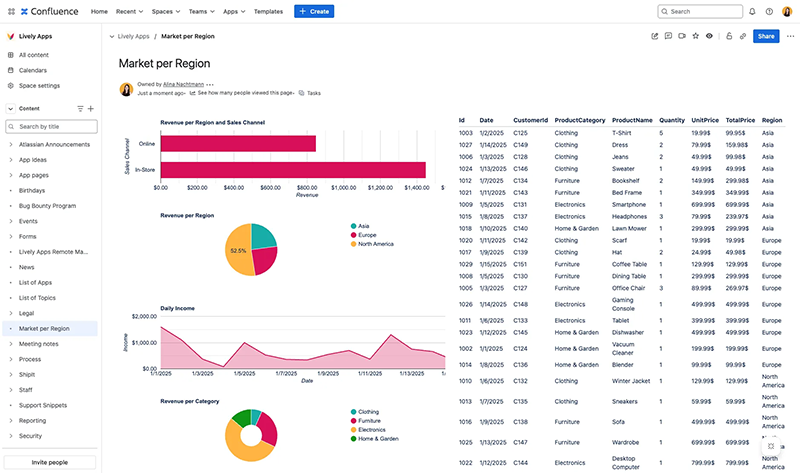This screenshot has width=800, height=473.
Task: Open the Spaces dropdown menu
Action: click(166, 11)
